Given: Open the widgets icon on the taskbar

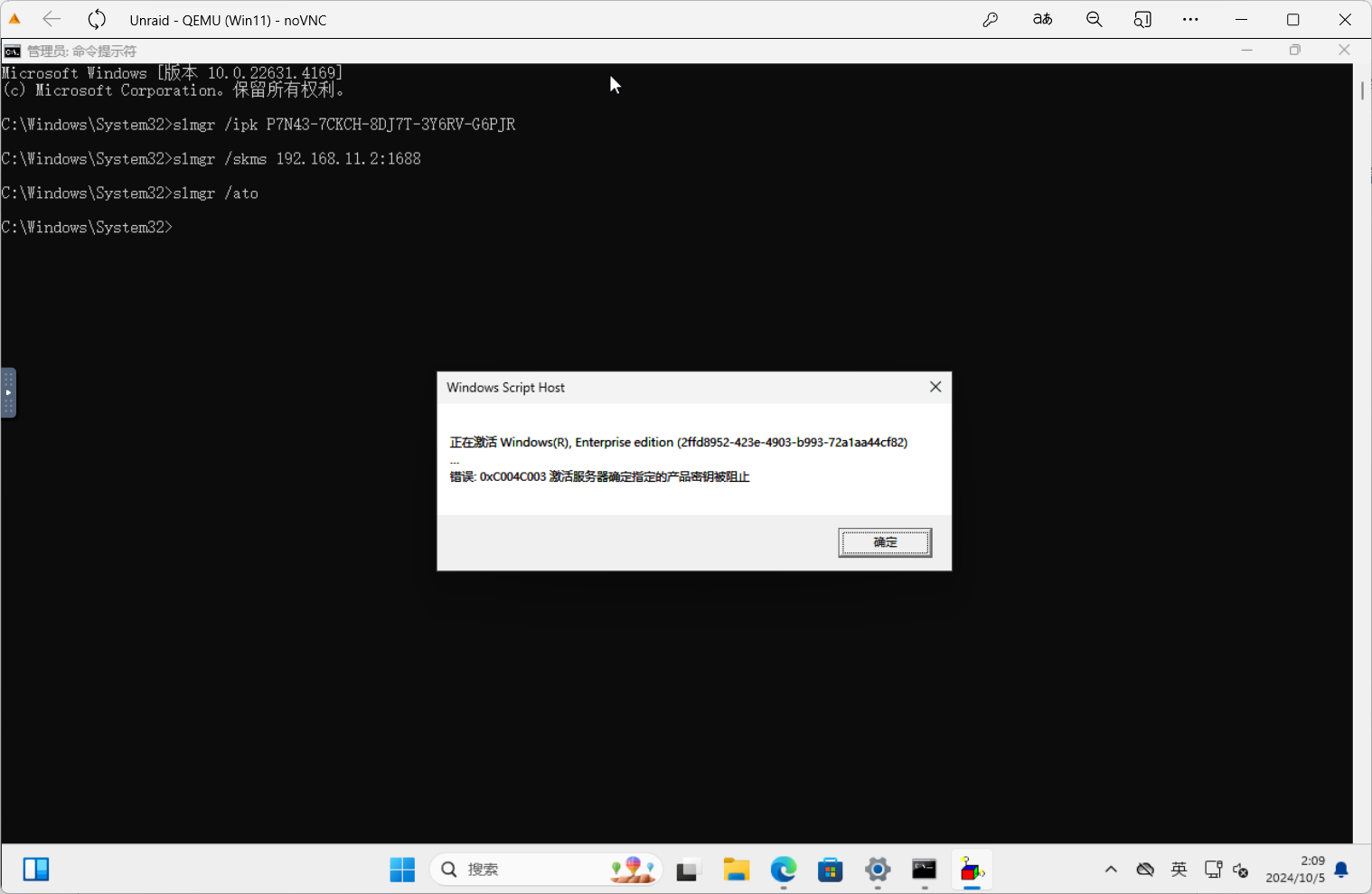Looking at the screenshot, I should tap(36, 869).
